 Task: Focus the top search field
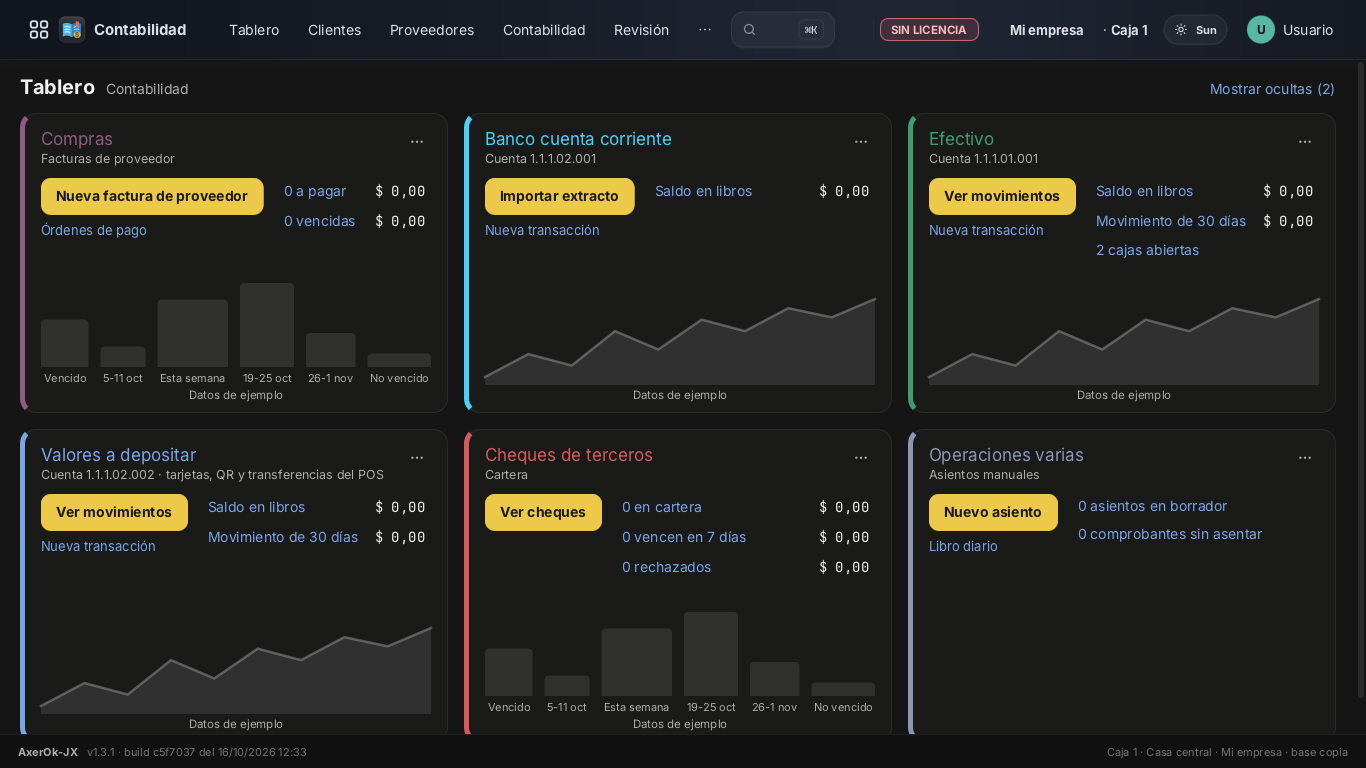(x=782, y=30)
